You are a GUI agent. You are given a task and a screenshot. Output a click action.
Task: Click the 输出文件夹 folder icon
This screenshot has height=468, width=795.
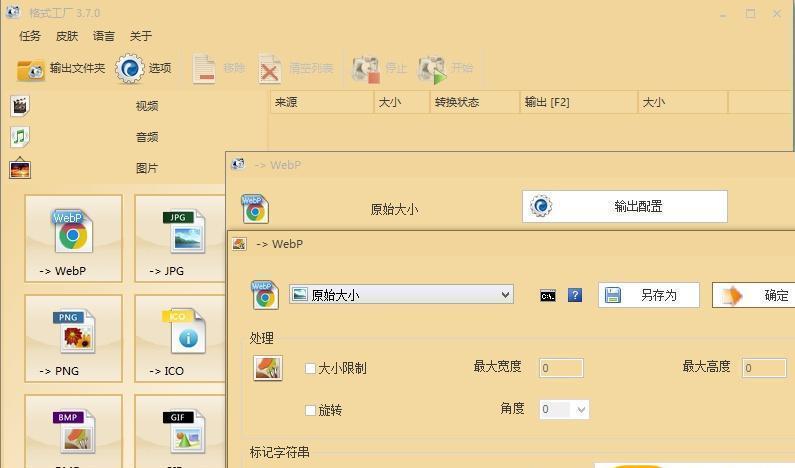tap(30, 69)
